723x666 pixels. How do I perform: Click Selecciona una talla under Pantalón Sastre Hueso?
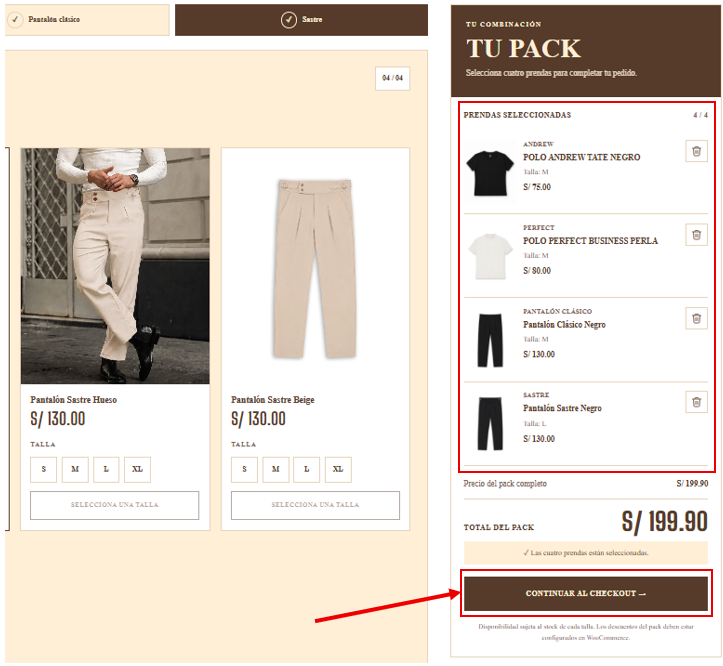pos(114,505)
